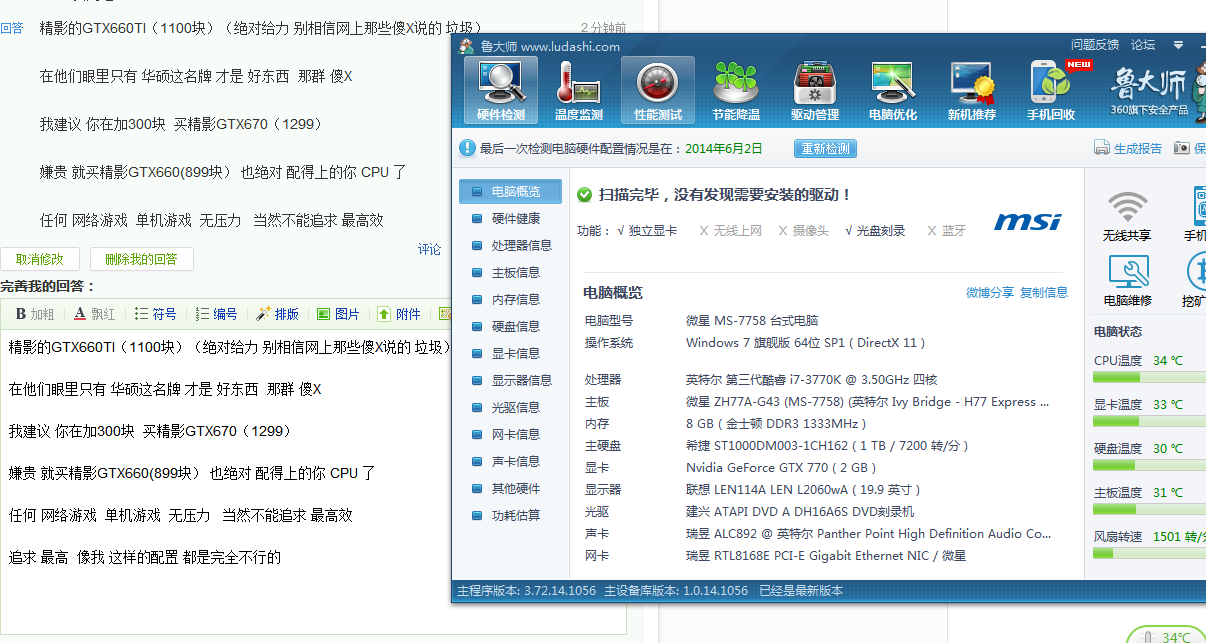Click the 已经是最新版本 status bar text
This screenshot has height=643, width=1206.
click(x=801, y=590)
